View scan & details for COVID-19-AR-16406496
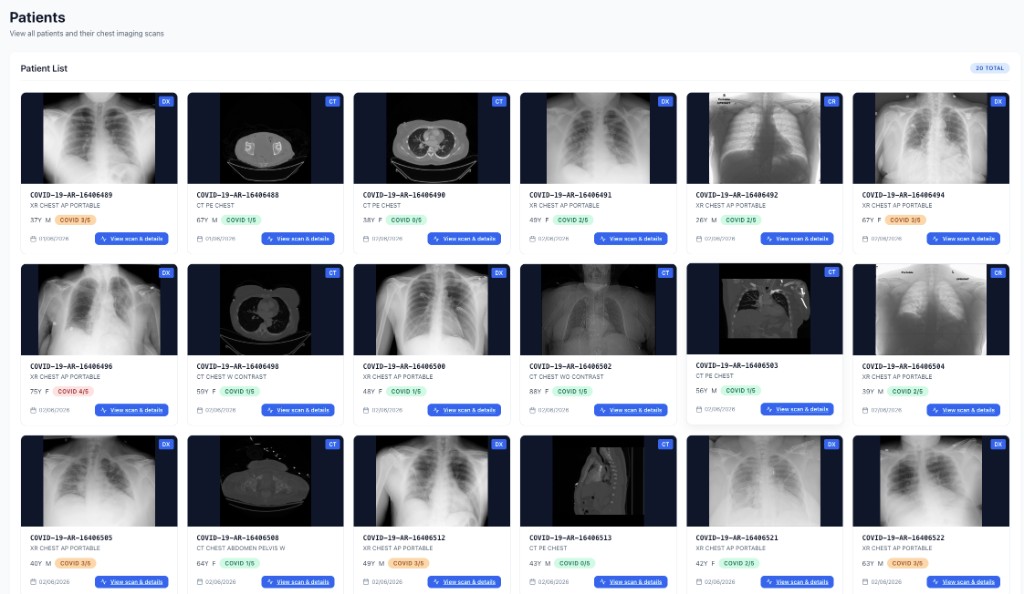Viewport: 1024px width, 594px height. pyautogui.click(x=131, y=410)
